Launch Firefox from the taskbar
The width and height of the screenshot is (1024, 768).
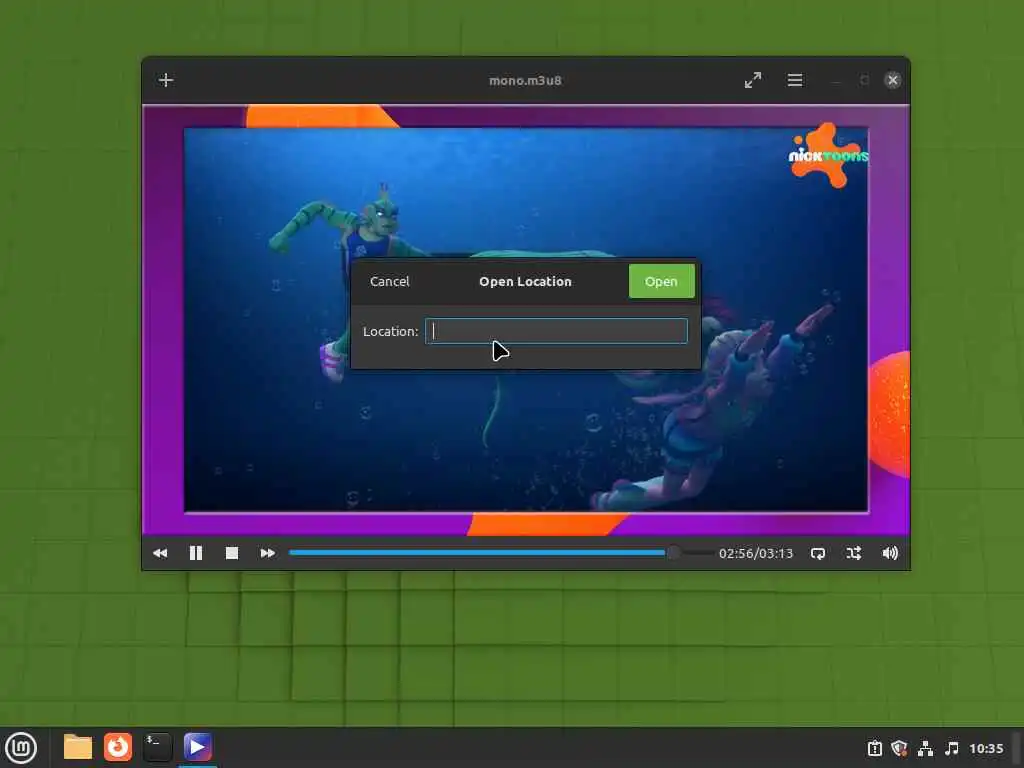[118, 747]
